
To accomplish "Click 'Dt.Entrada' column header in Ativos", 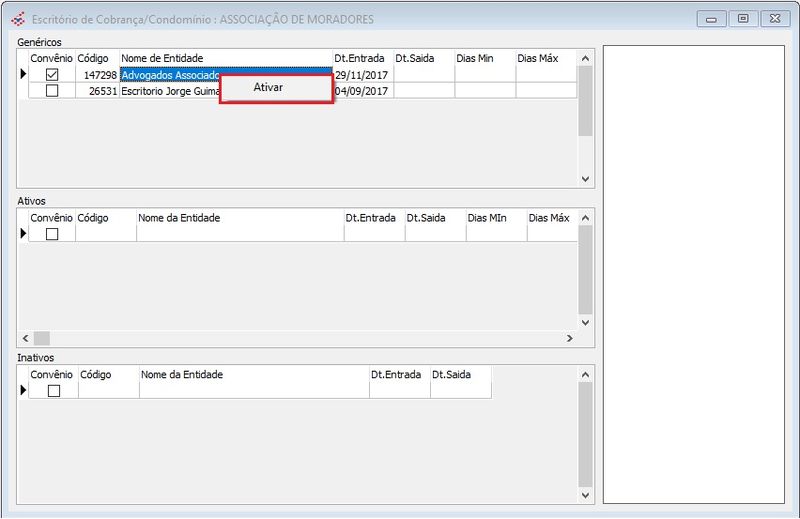I will 373,218.
